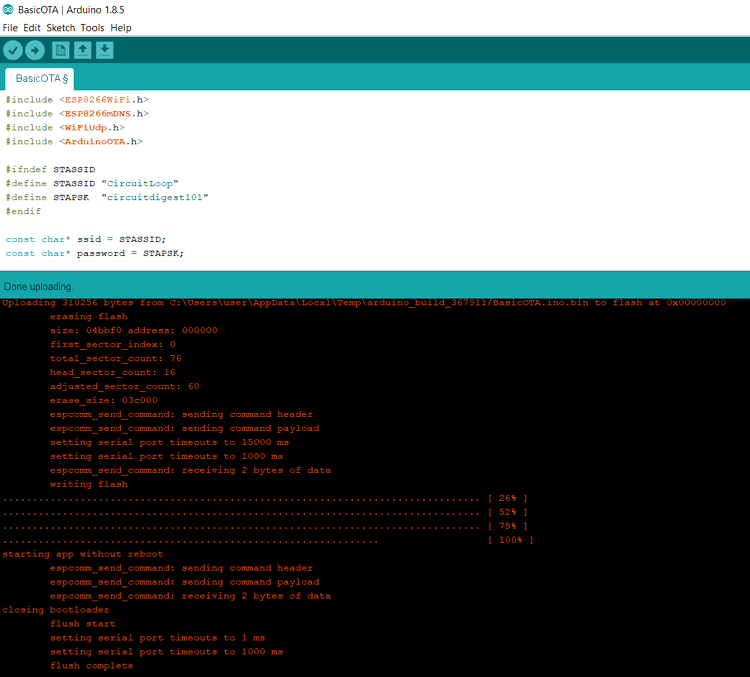Click the first_sector_index: 0 line
The width and height of the screenshot is (750, 677).
coord(112,344)
